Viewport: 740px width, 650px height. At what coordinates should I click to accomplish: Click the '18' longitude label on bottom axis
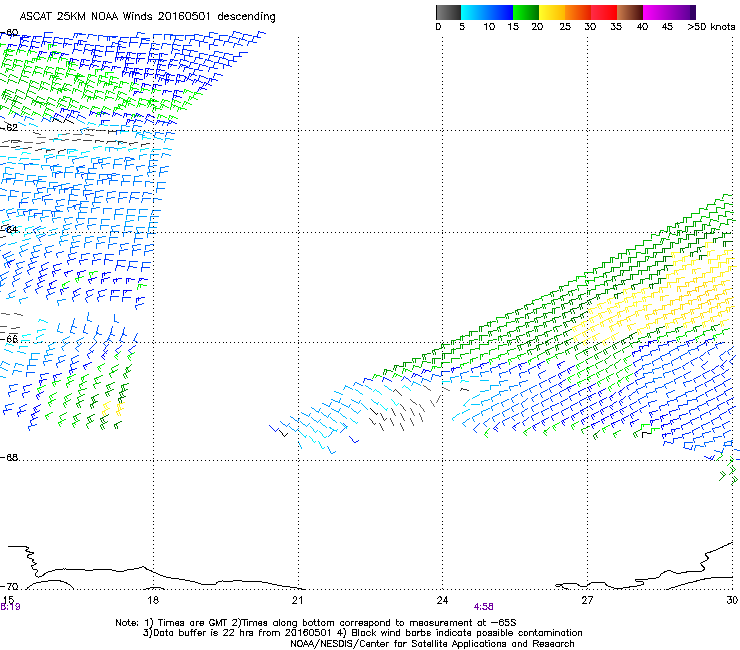[153, 600]
